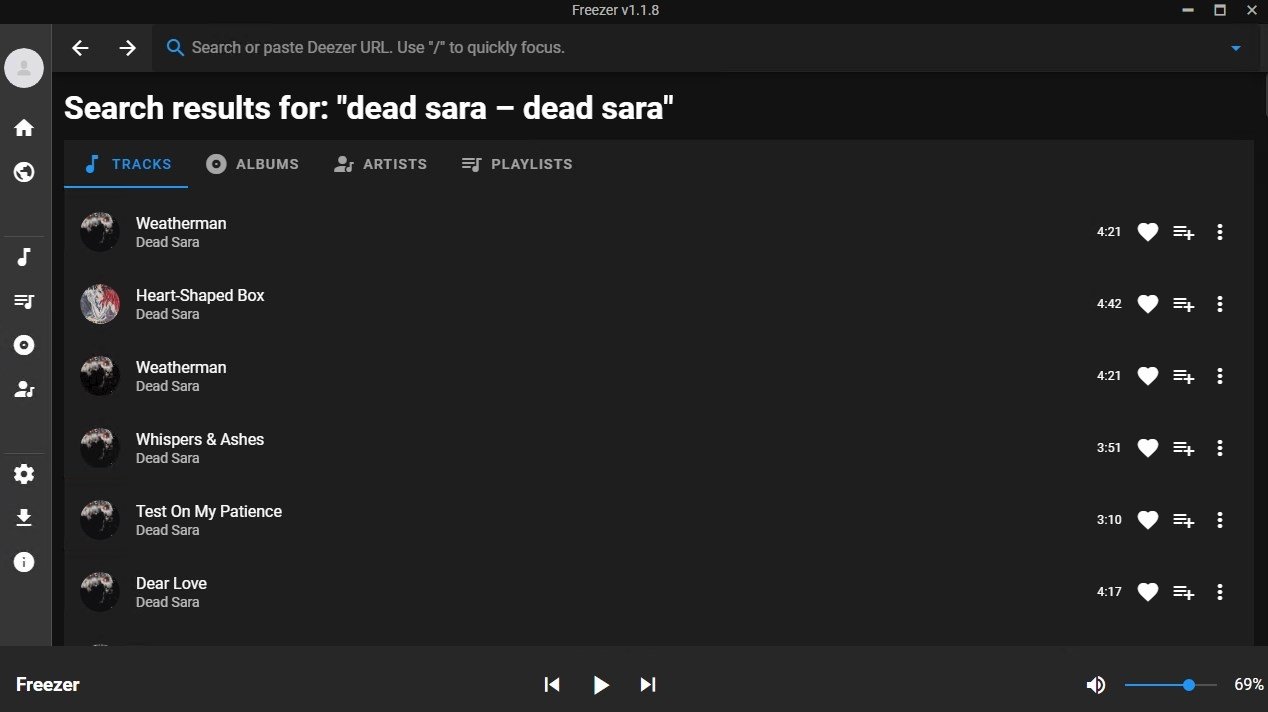
Task: Switch to the Artists tab
Action: click(380, 164)
